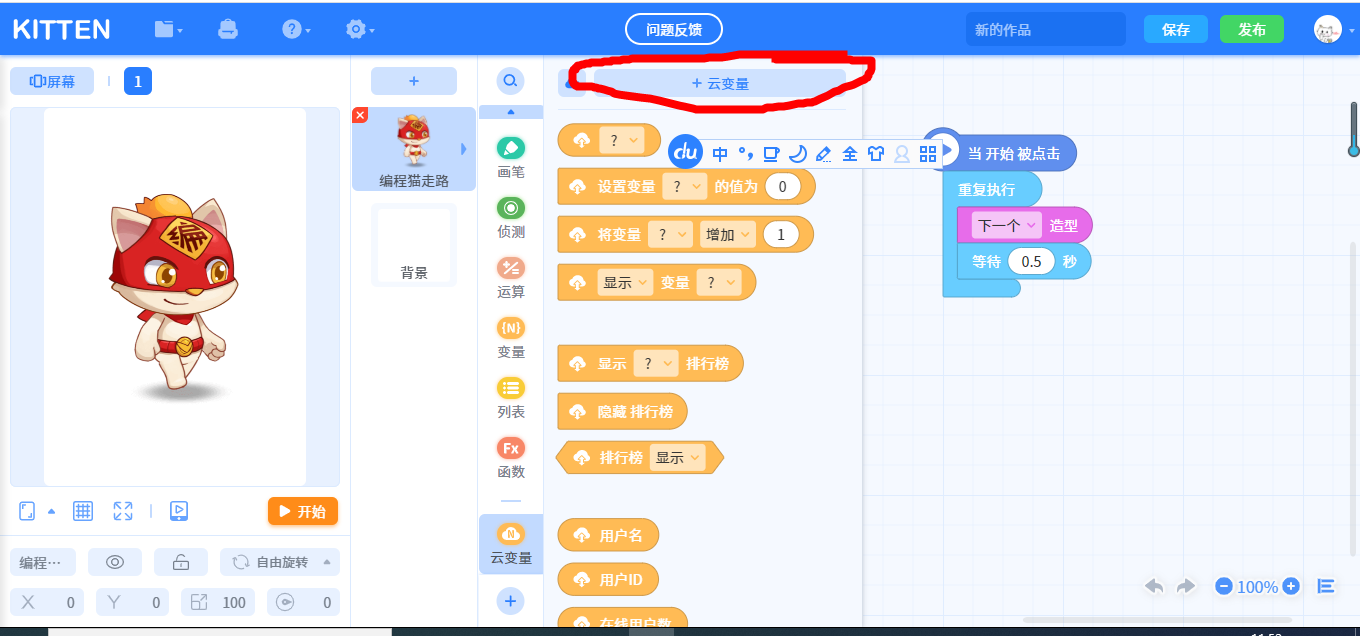Select screen number 1 tab

[x=138, y=81]
